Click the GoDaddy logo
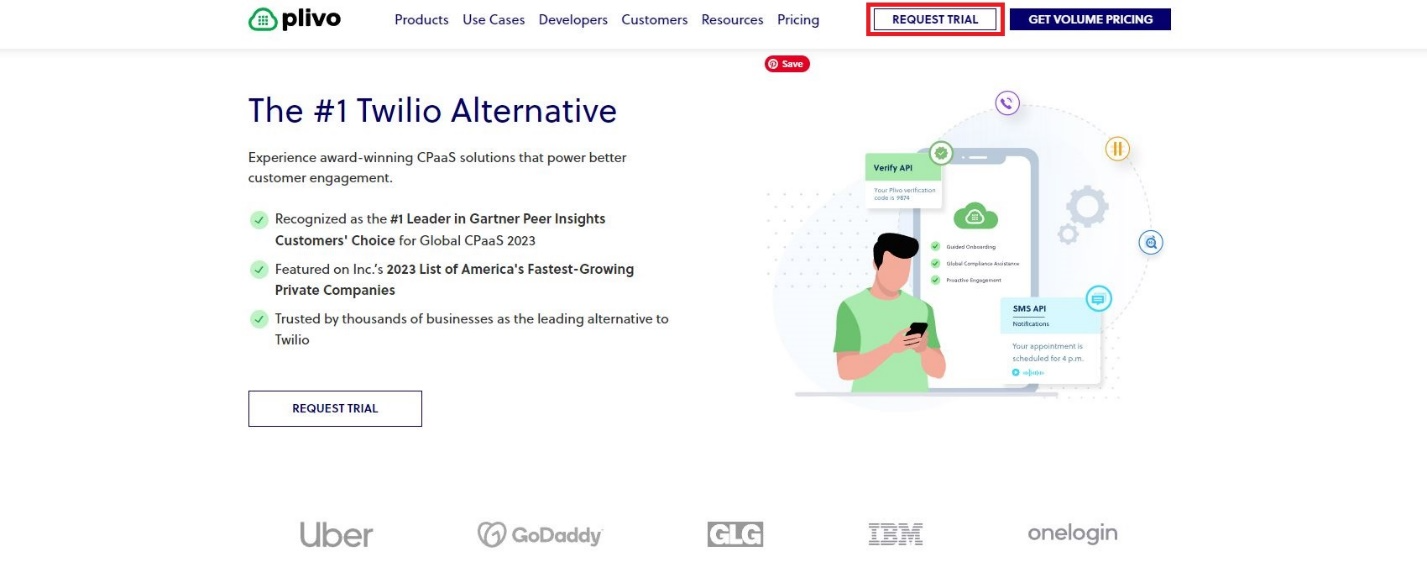Image resolution: width=1427 pixels, height=583 pixels. (540, 535)
